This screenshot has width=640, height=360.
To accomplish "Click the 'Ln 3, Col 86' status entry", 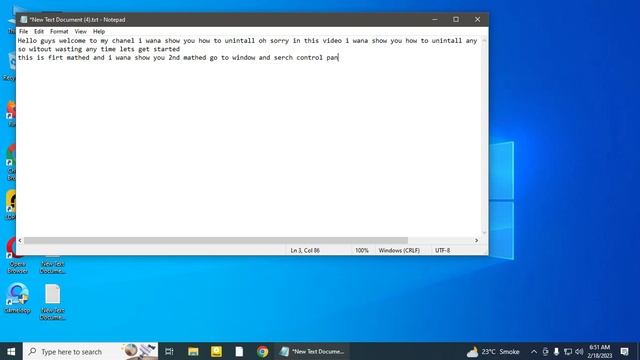I will (x=305, y=250).
